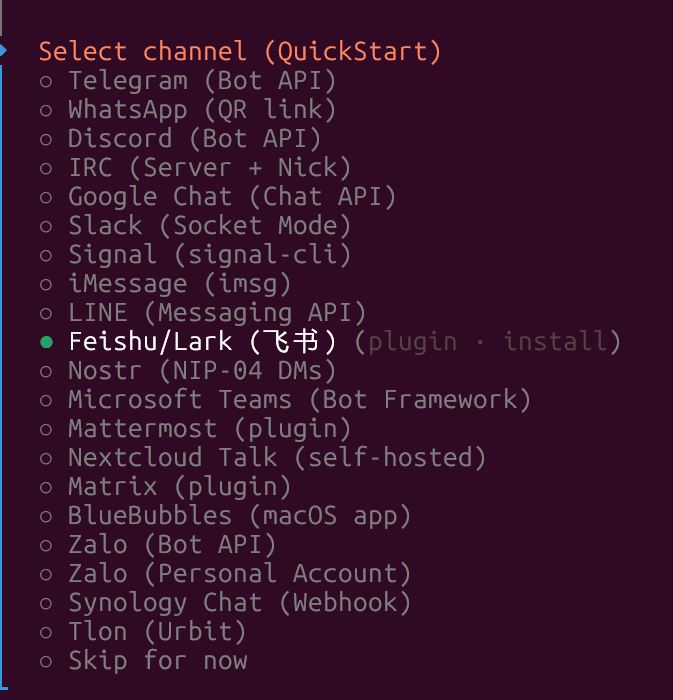Select BlueBubbles (macOS app) channel
Image resolution: width=673 pixels, height=700 pixels.
(x=239, y=516)
